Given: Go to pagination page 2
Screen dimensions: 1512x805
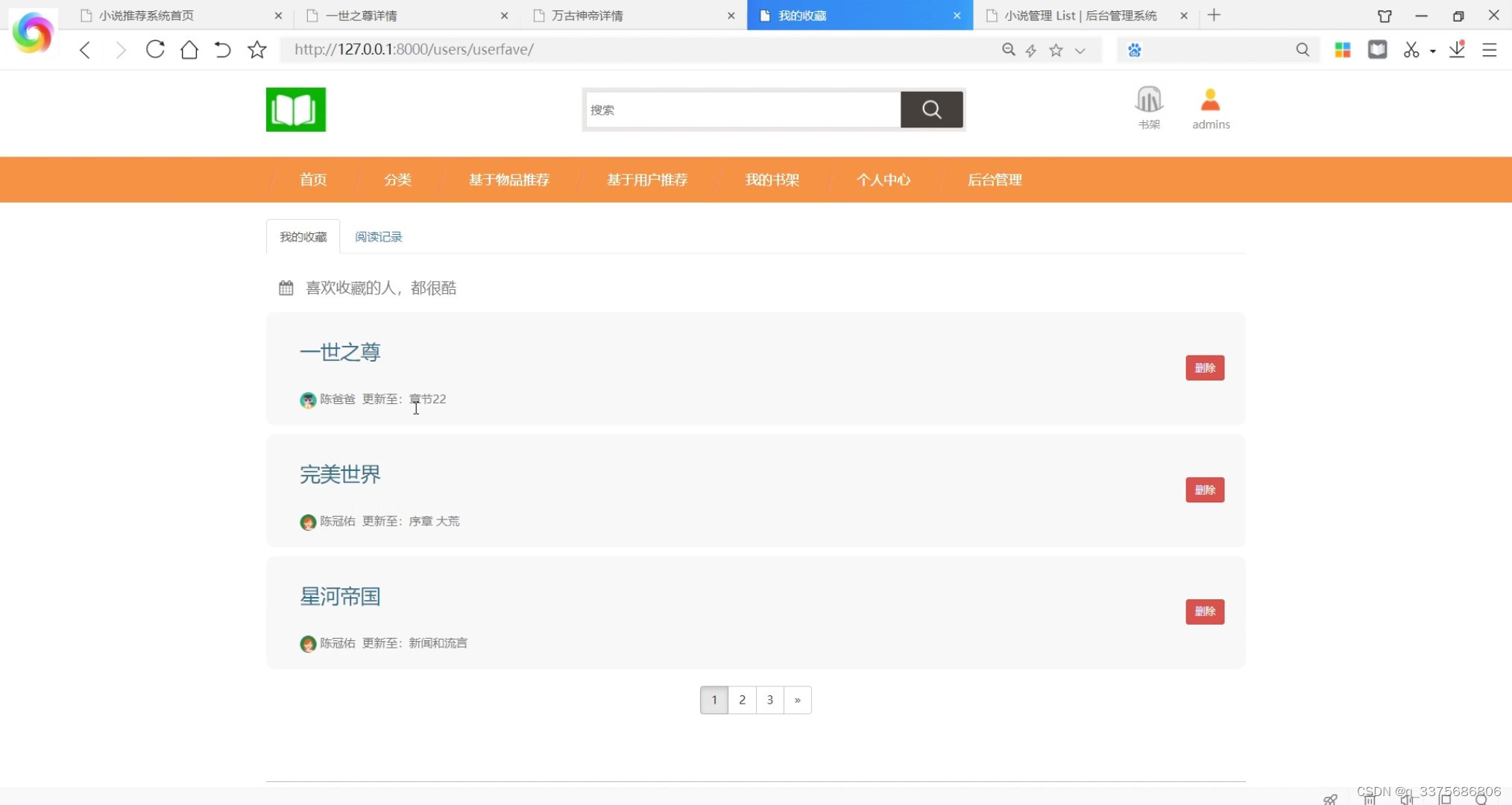Looking at the screenshot, I should point(742,700).
